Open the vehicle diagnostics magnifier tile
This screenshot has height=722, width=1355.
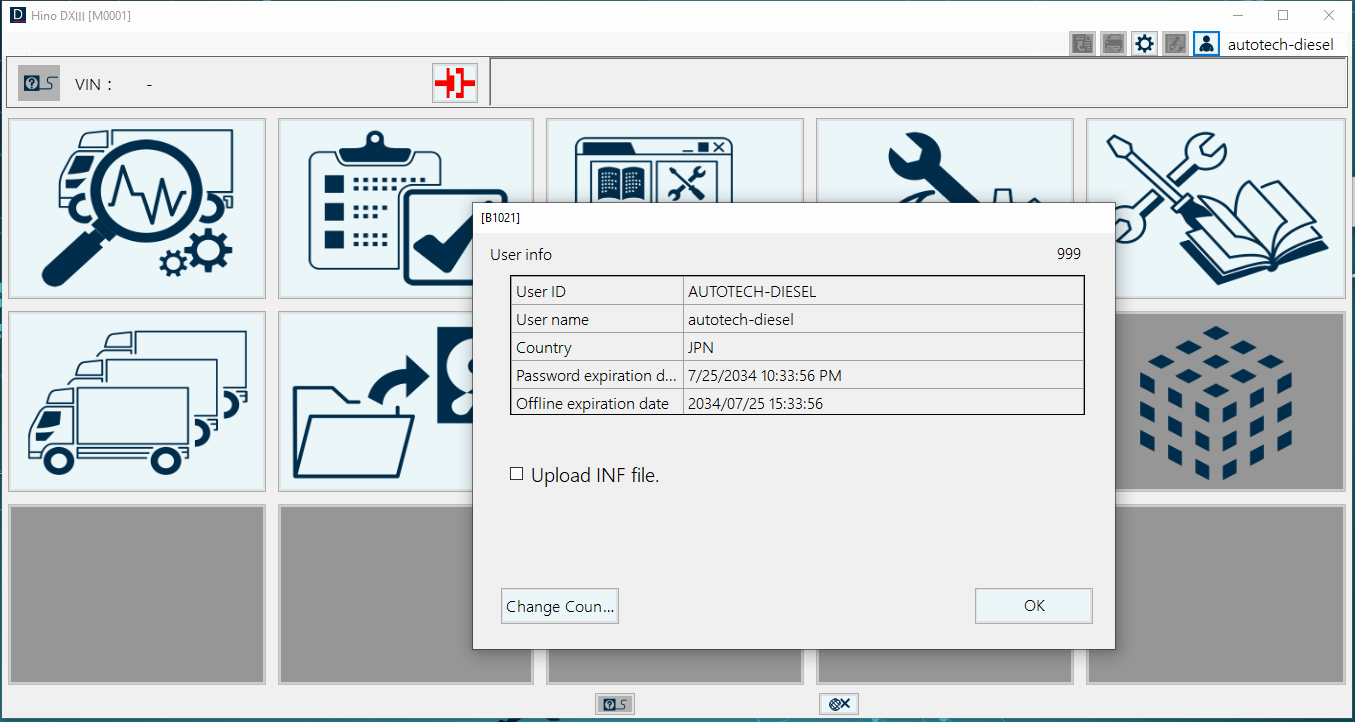coord(137,208)
